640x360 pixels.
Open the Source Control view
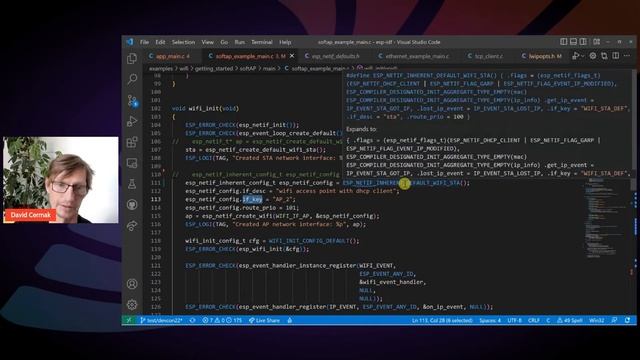[x=132, y=100]
